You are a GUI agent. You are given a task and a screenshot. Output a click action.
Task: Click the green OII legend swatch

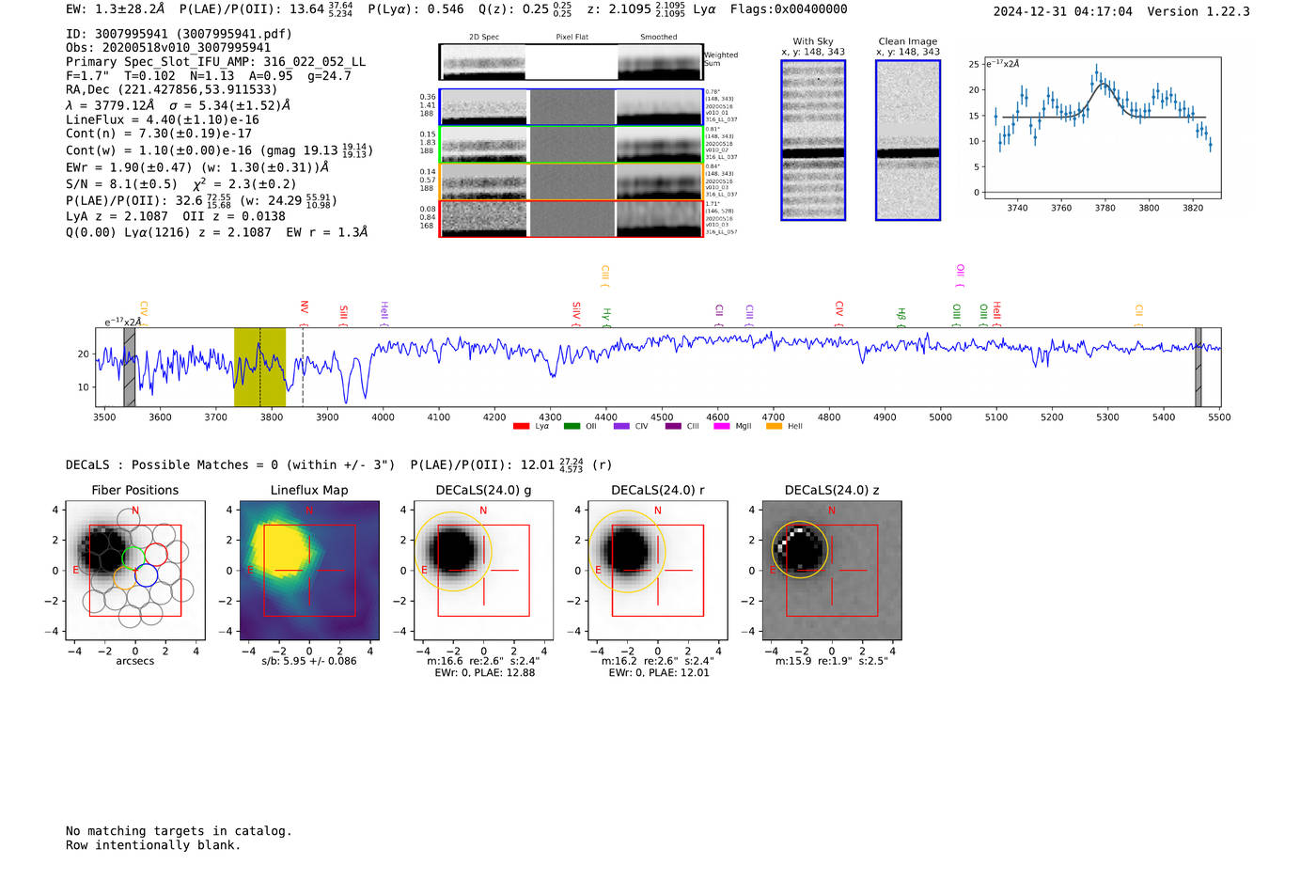coord(572,426)
